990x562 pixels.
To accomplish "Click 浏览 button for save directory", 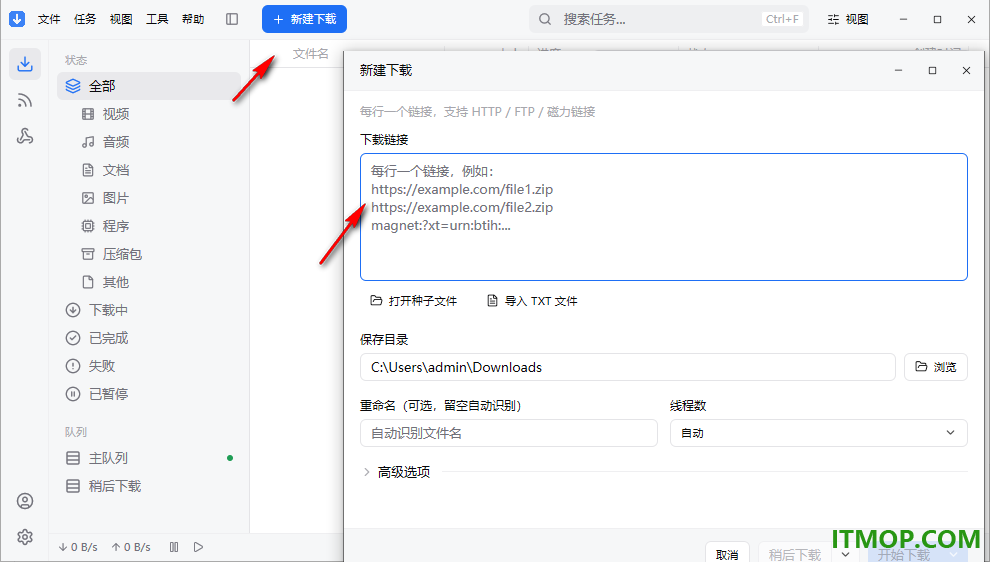I will [x=936, y=367].
